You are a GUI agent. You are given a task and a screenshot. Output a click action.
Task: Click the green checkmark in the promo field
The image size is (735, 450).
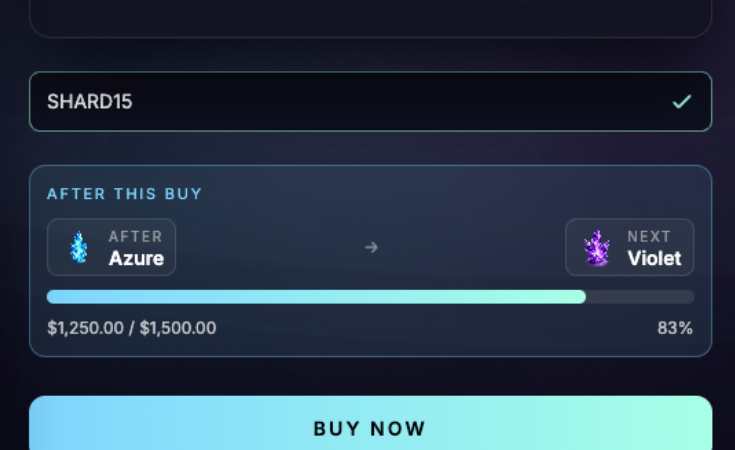click(x=682, y=102)
